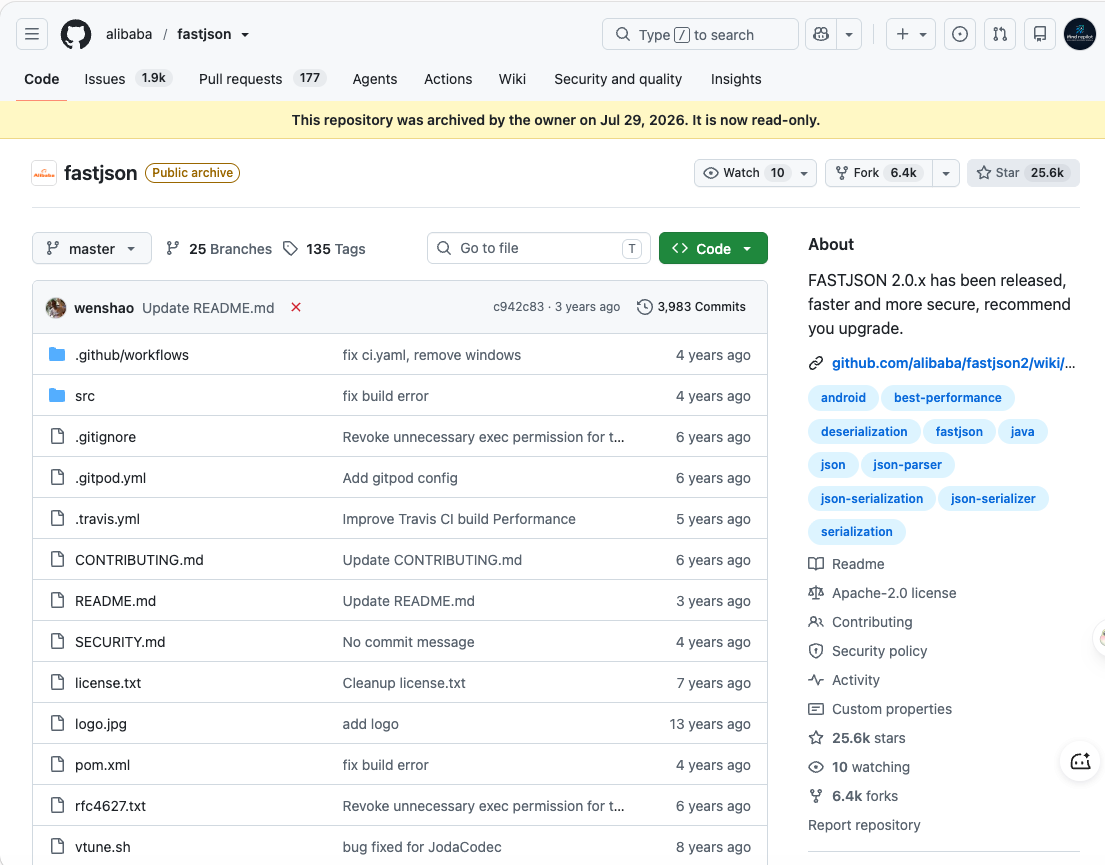The width and height of the screenshot is (1105, 865).
Task: View the 6.4k forks list
Action: click(853, 796)
